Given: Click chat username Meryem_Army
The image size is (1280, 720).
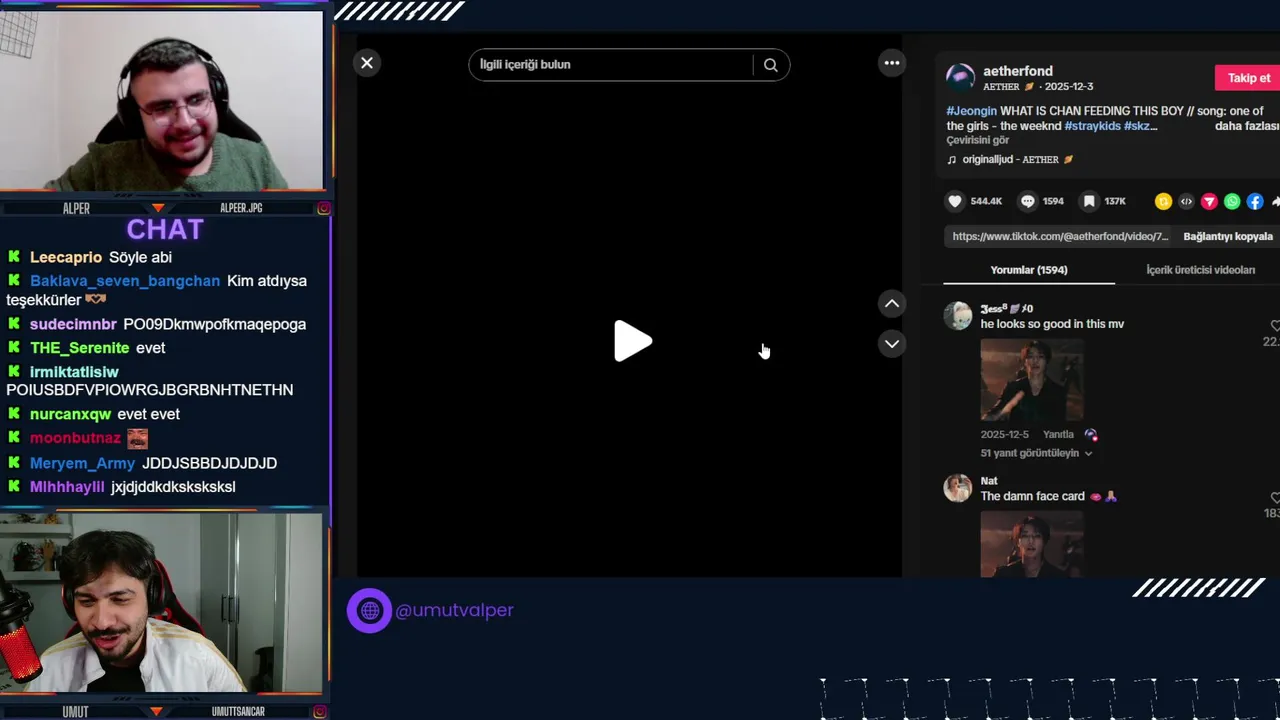Looking at the screenshot, I should (82, 463).
